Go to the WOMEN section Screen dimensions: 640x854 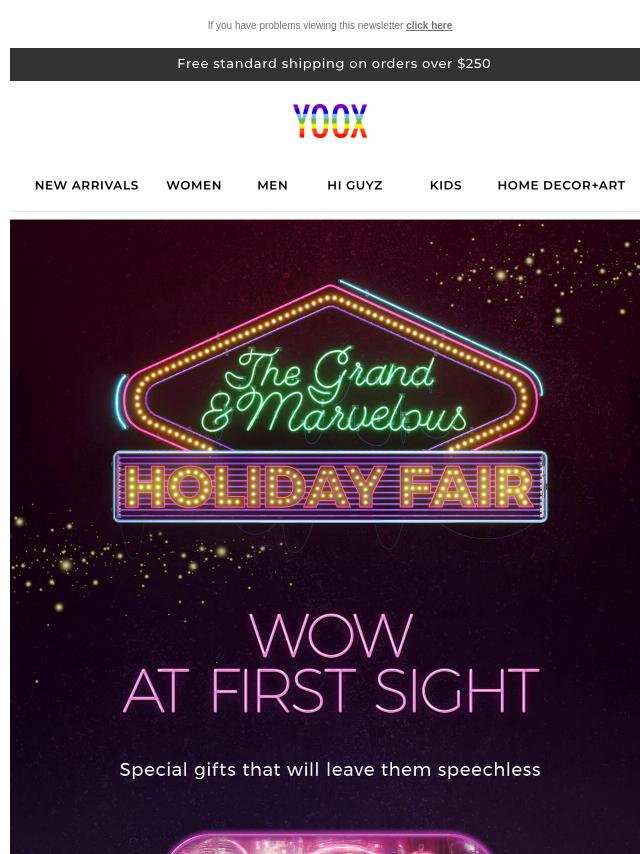194,185
